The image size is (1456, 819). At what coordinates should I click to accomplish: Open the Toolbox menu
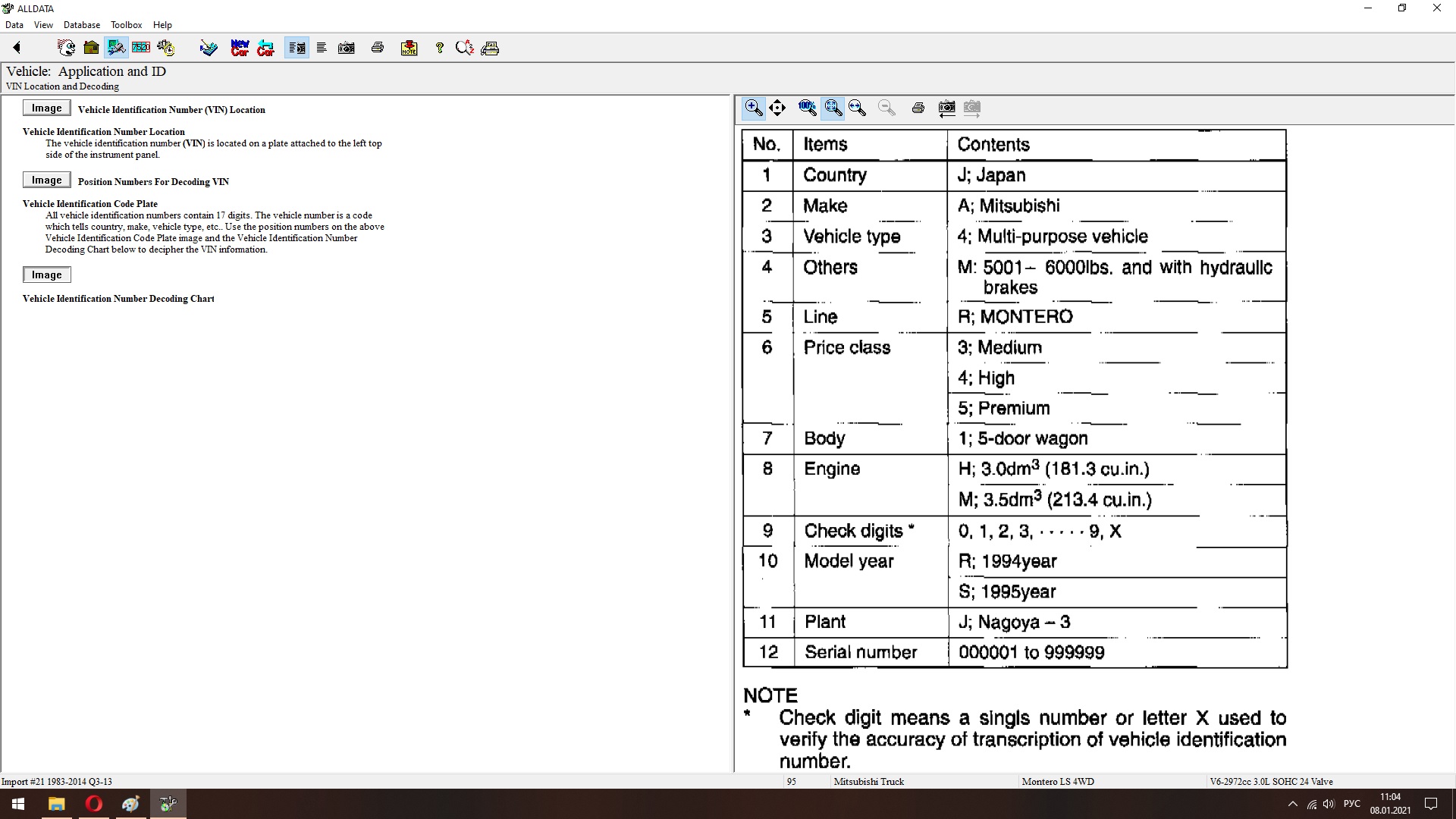(126, 24)
